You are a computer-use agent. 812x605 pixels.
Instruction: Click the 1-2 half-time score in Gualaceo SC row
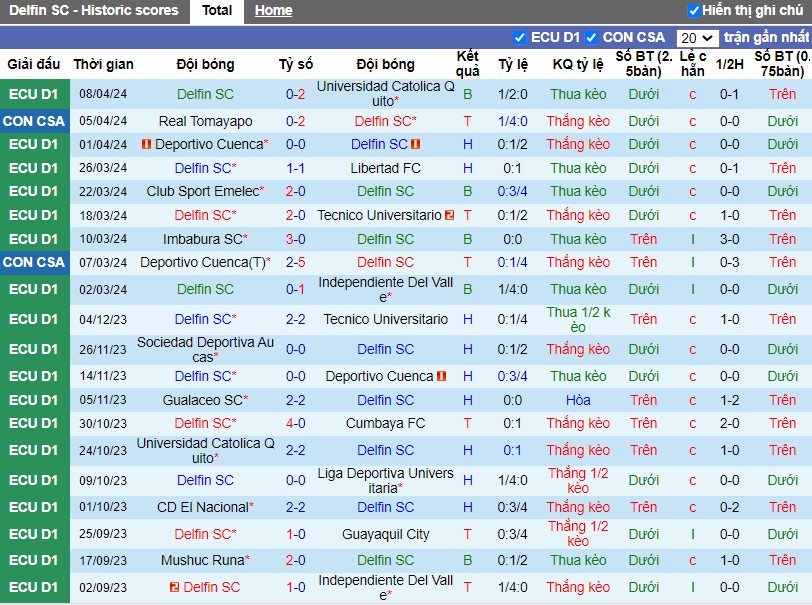point(730,400)
